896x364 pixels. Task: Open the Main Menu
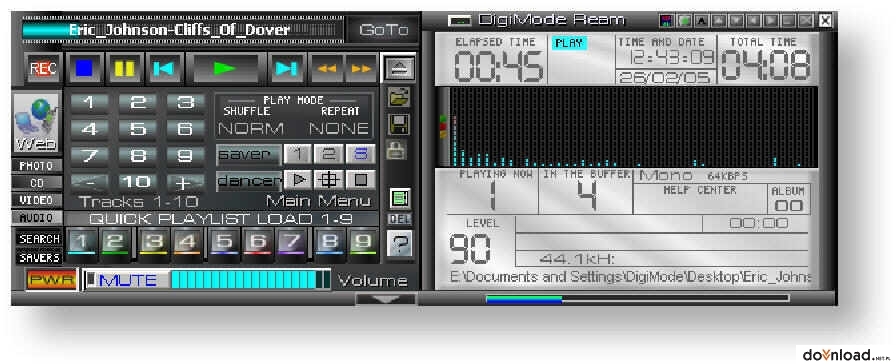click(x=318, y=201)
